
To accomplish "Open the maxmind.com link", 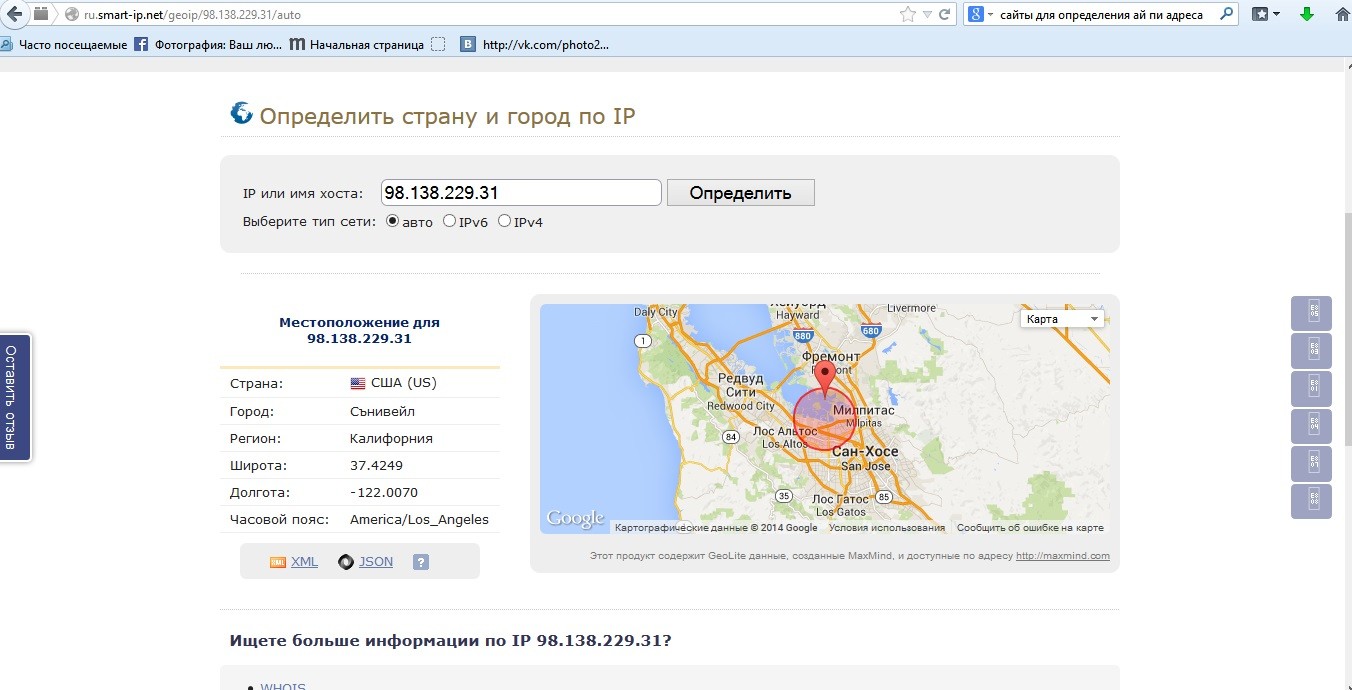I will 1063,556.
